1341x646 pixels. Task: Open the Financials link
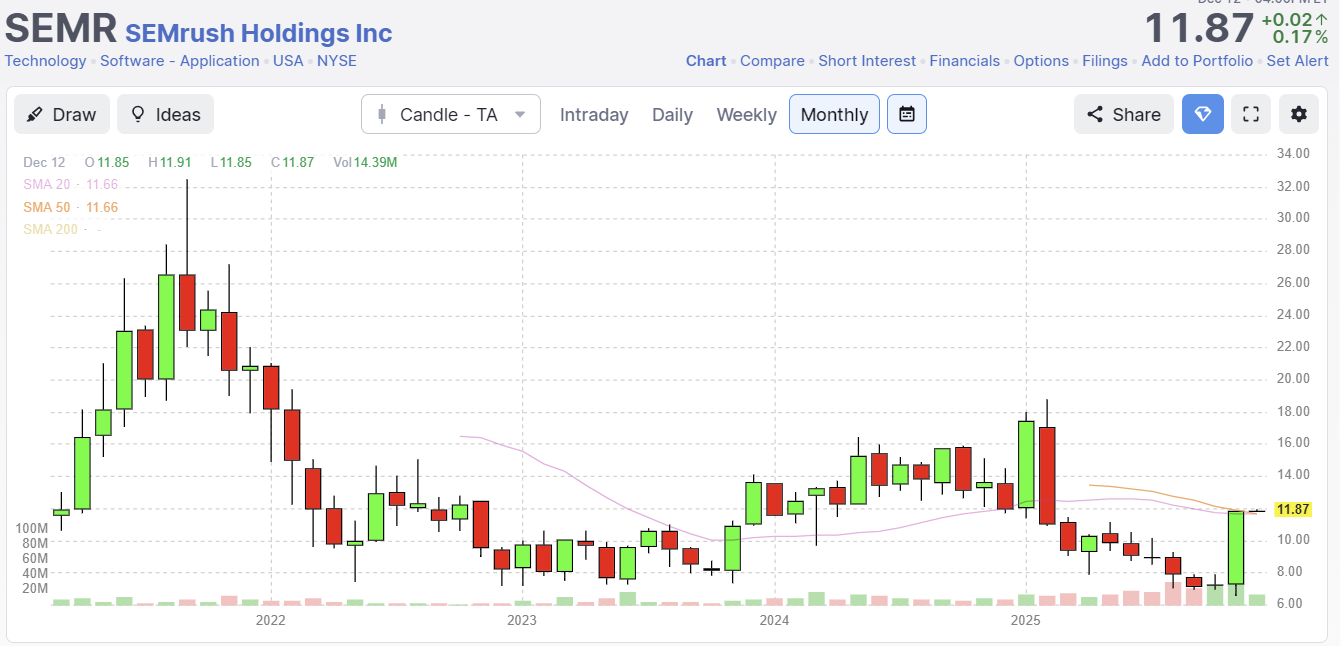click(964, 61)
